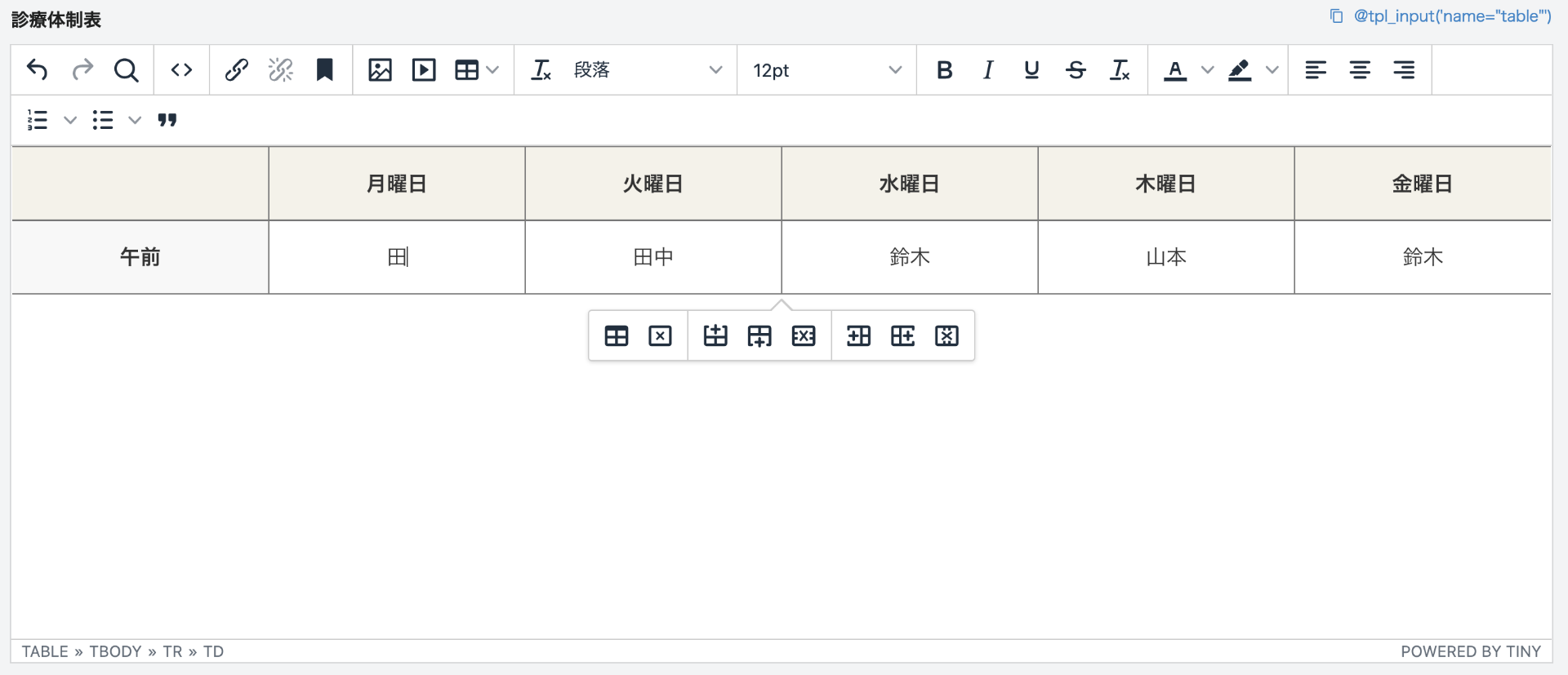Clear formatting icon after strikethrough
The width and height of the screenshot is (1568, 675).
click(x=1120, y=70)
